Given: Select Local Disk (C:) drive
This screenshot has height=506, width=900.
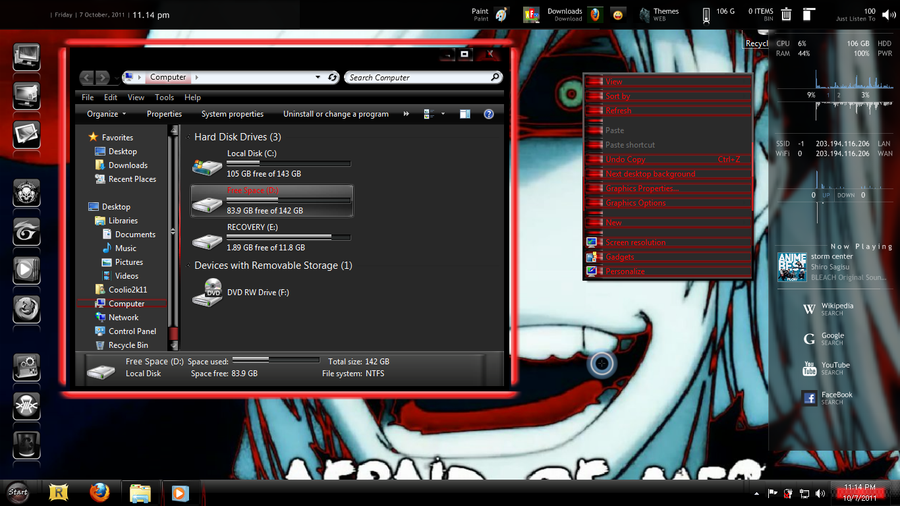Looking at the screenshot, I should click(271, 164).
